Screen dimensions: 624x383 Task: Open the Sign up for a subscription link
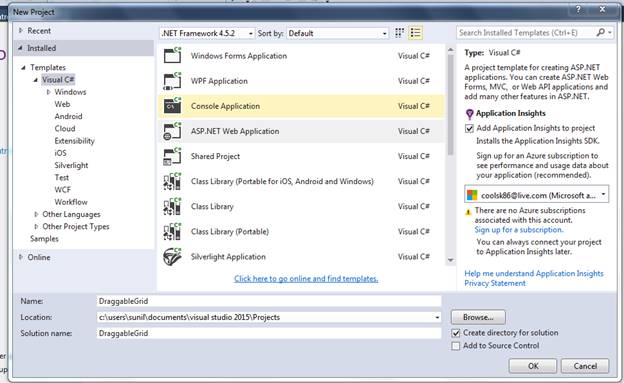tap(519, 230)
